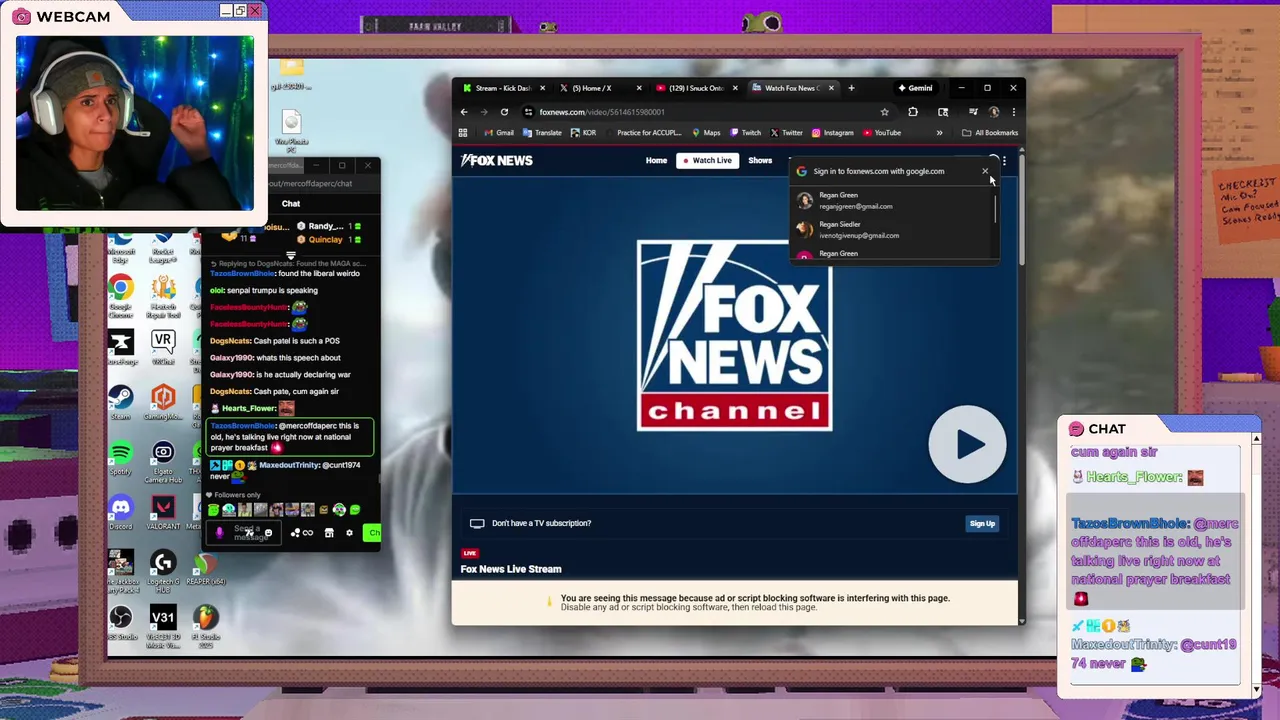Screen dimensions: 1280x720
Task: Open the Fox News Home page
Action: point(656,160)
